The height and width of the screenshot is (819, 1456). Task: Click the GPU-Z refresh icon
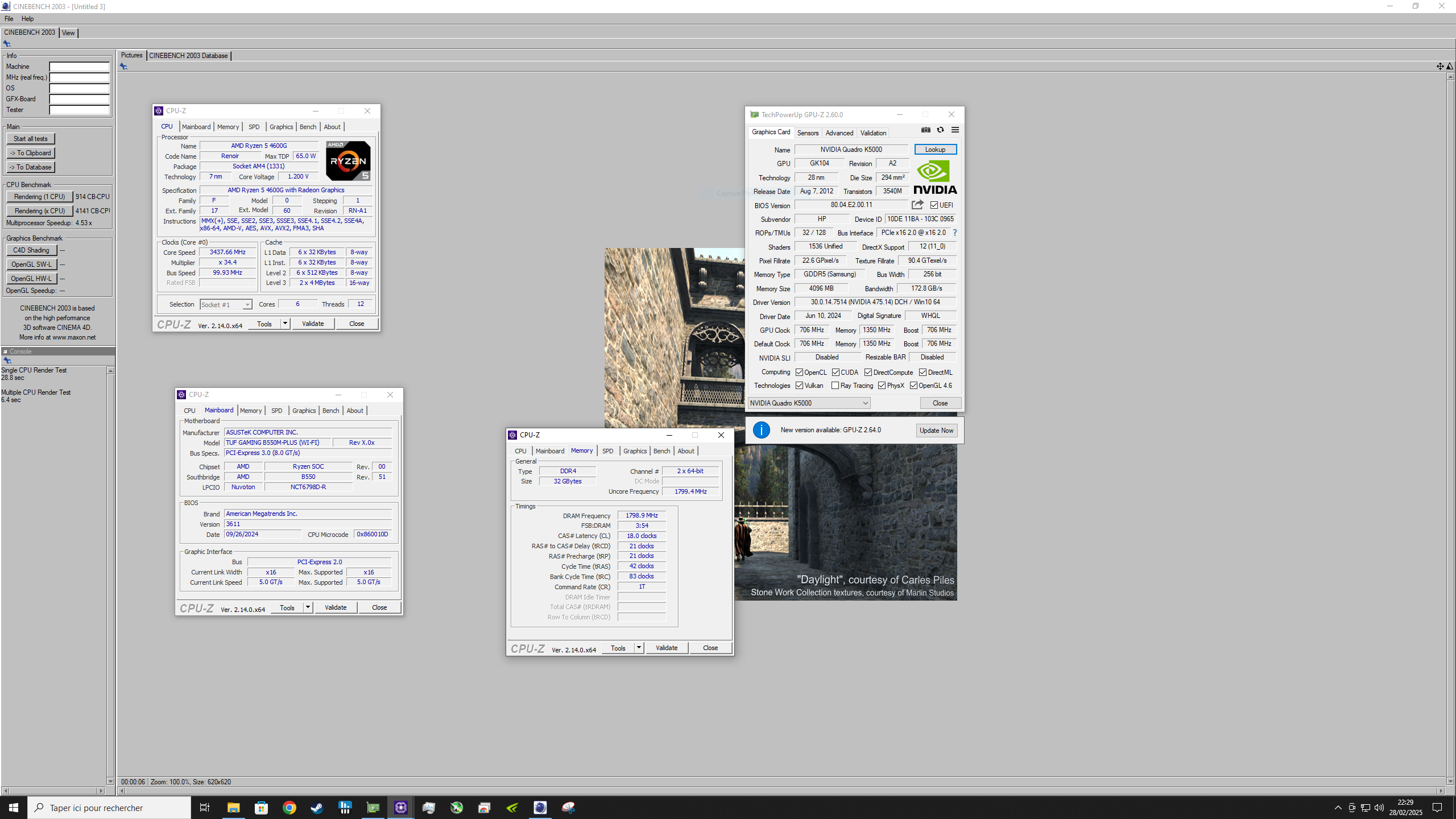pyautogui.click(x=940, y=130)
